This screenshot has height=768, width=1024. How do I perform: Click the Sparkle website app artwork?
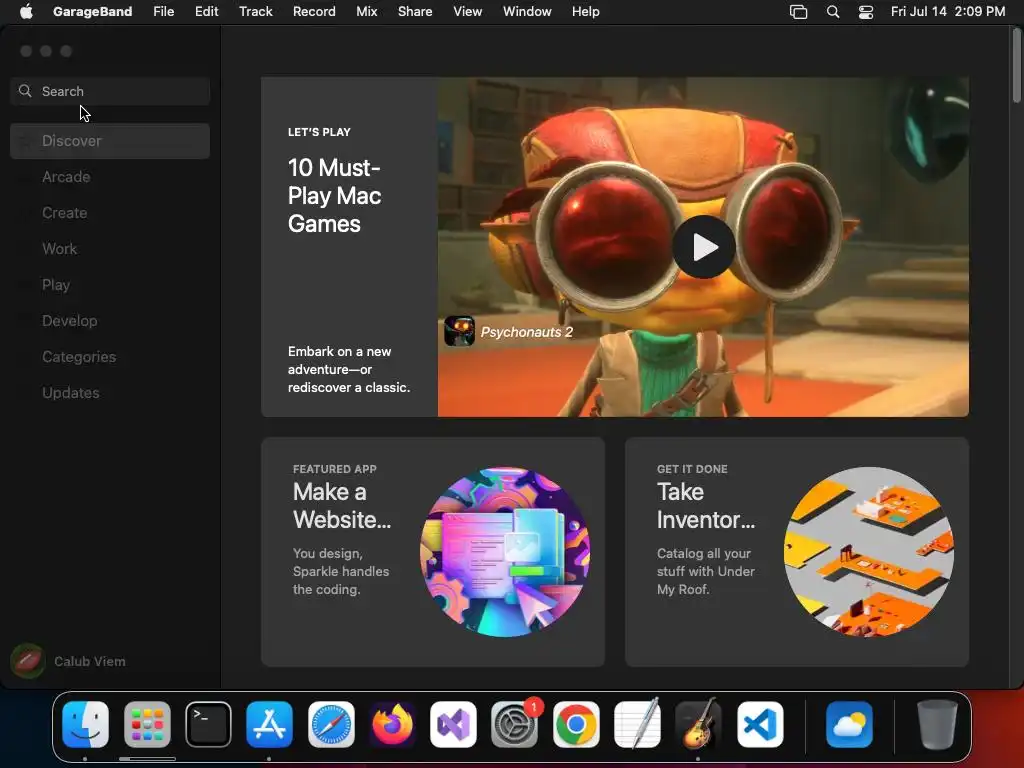[x=505, y=552]
